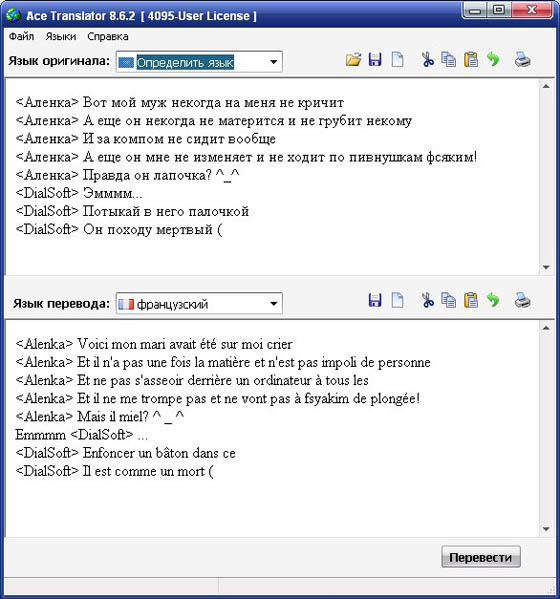Copy translation with lower copy icon
This screenshot has height=599, width=560.
(448, 300)
